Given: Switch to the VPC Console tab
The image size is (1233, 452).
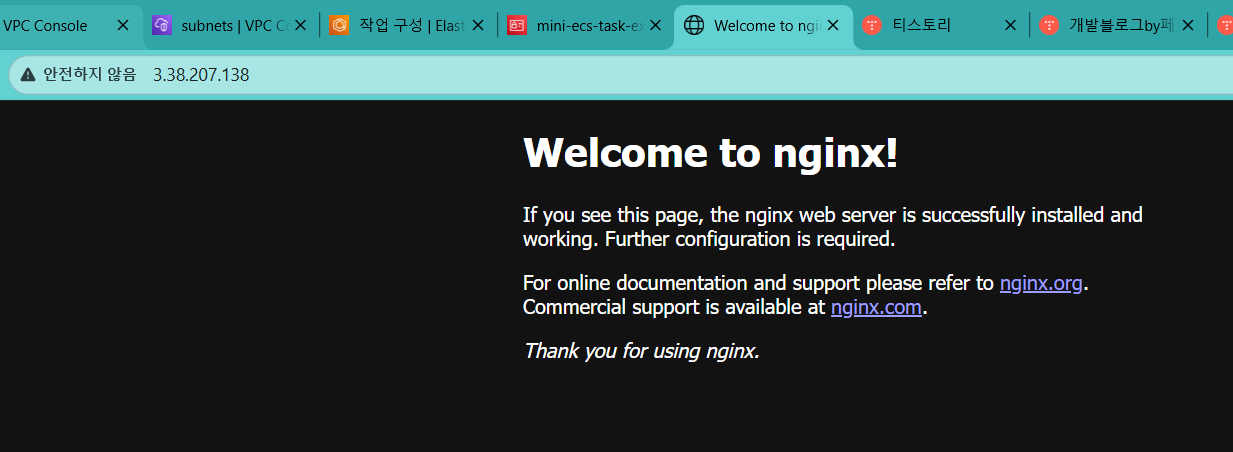Looking at the screenshot, I should click(67, 26).
